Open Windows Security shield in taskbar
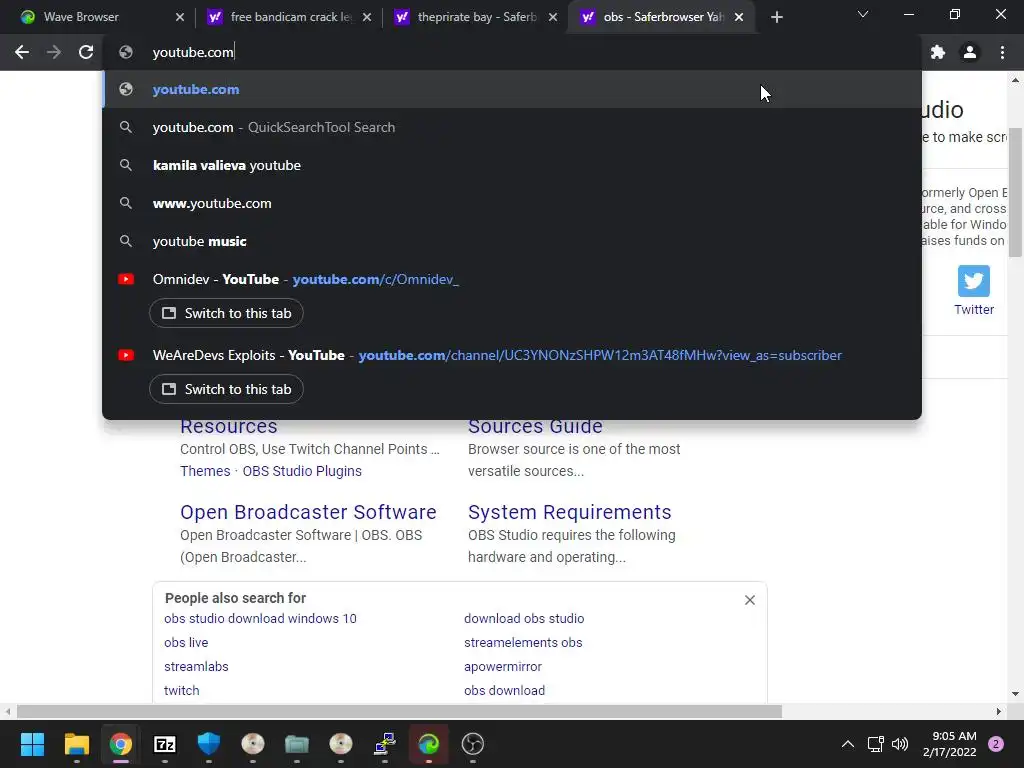1024x768 pixels. coord(208,744)
